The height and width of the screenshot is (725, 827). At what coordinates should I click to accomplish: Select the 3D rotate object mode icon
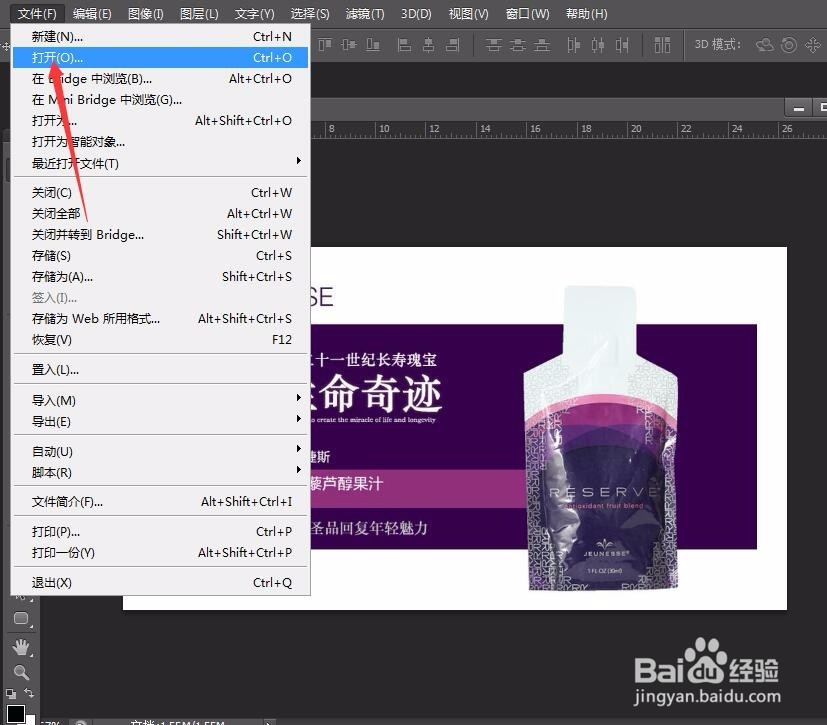tap(764, 45)
